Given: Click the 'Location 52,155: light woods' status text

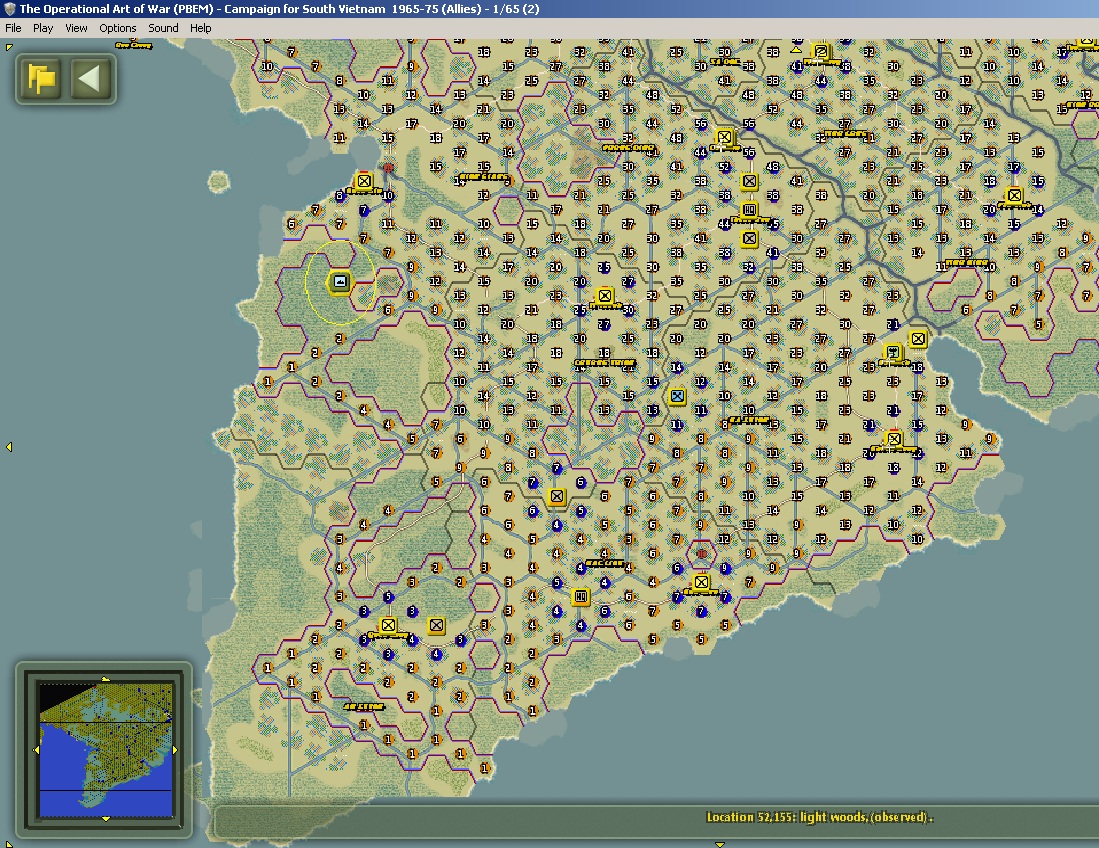Looking at the screenshot, I should click(x=819, y=817).
